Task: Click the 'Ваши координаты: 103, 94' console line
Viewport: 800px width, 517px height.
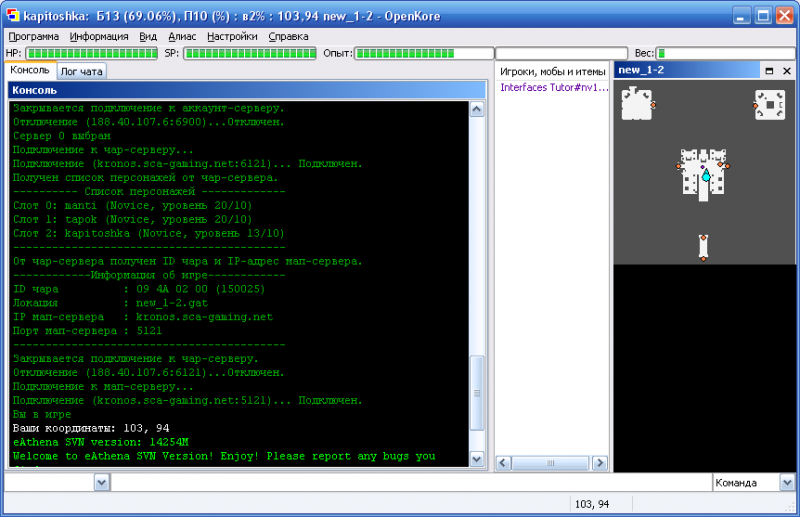Action: click(x=91, y=428)
